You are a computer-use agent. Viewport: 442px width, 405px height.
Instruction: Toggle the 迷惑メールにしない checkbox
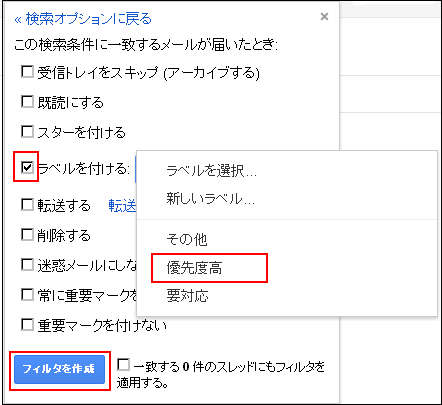[27, 265]
